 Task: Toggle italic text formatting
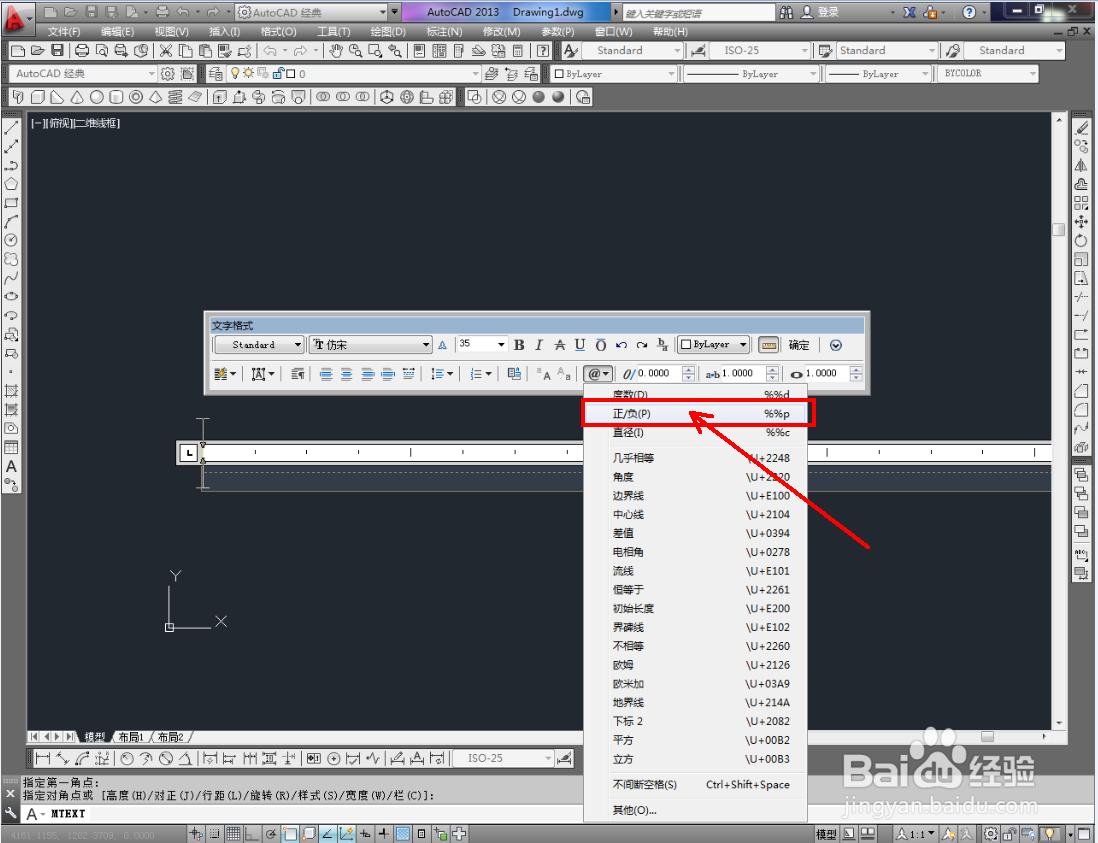pyautogui.click(x=538, y=344)
